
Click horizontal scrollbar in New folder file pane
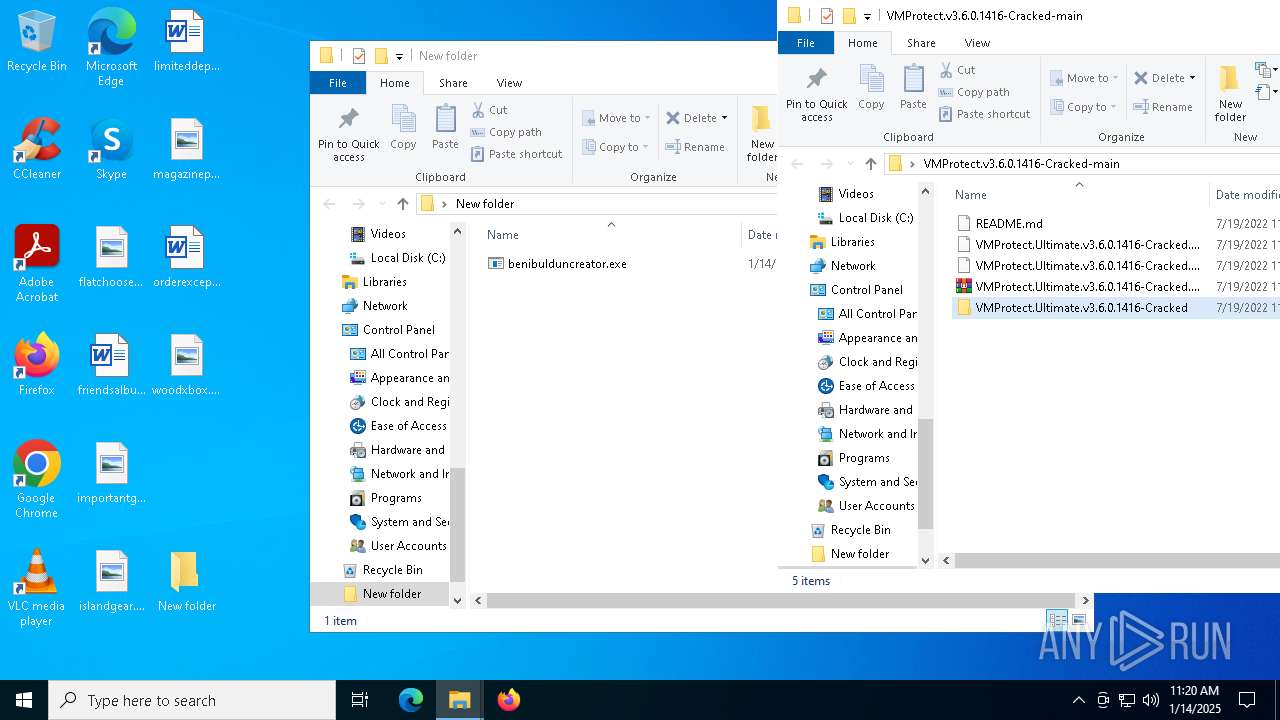[780, 600]
